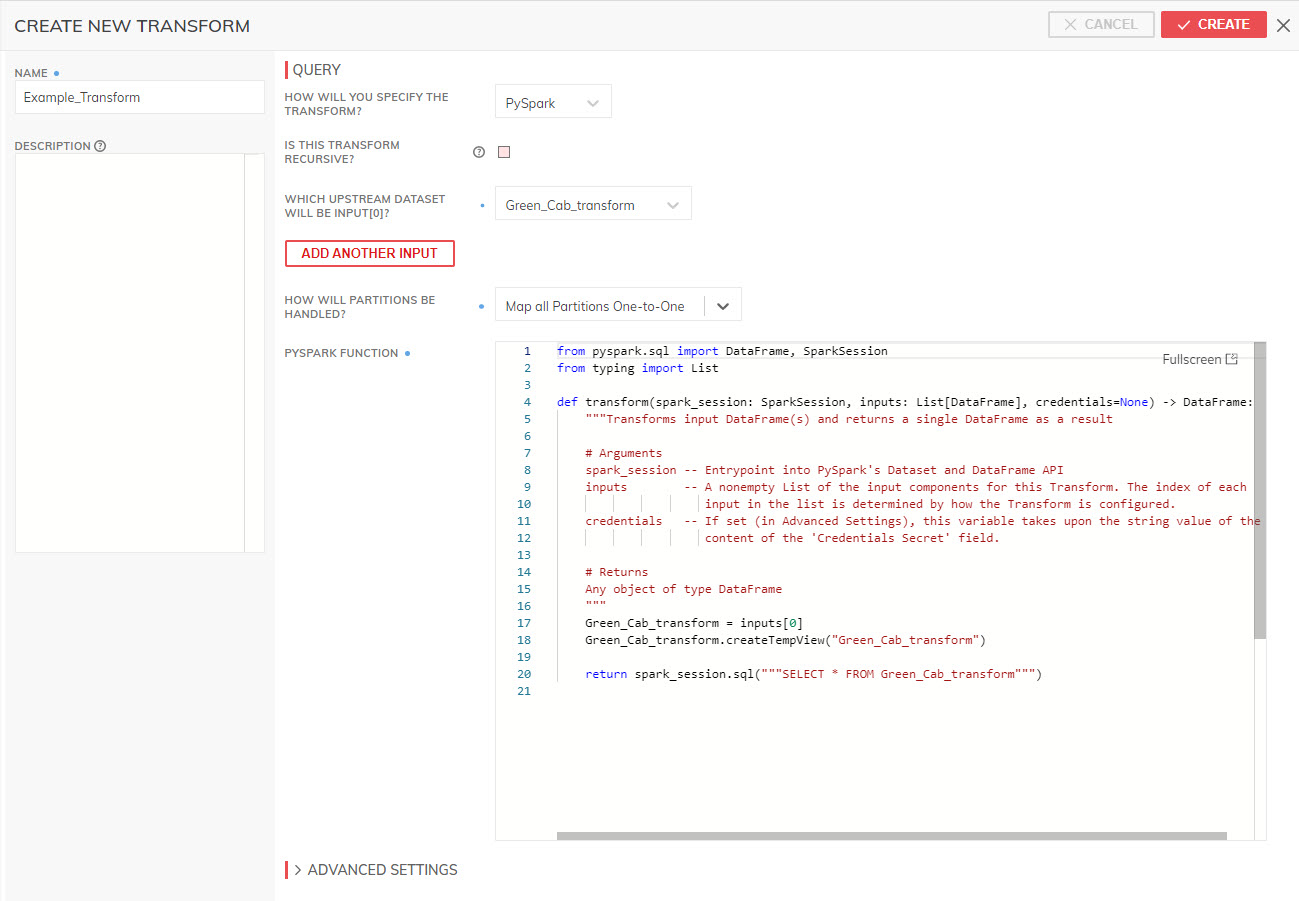Click the def transform function line
1299x901 pixels.
pyautogui.click(x=905, y=402)
